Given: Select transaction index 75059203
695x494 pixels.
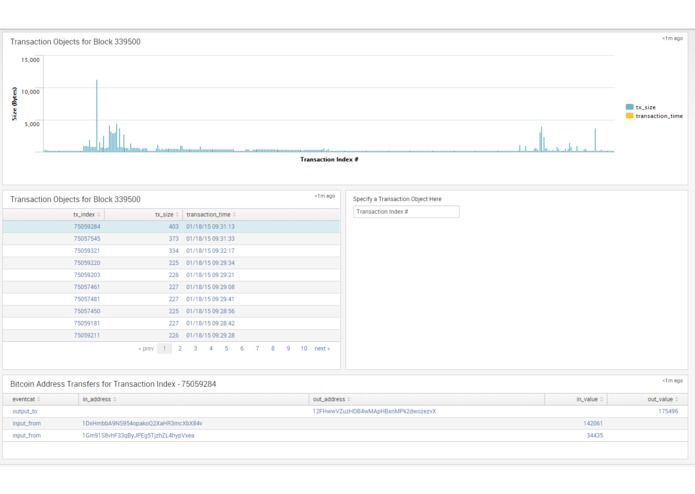Looking at the screenshot, I should pos(87,275).
